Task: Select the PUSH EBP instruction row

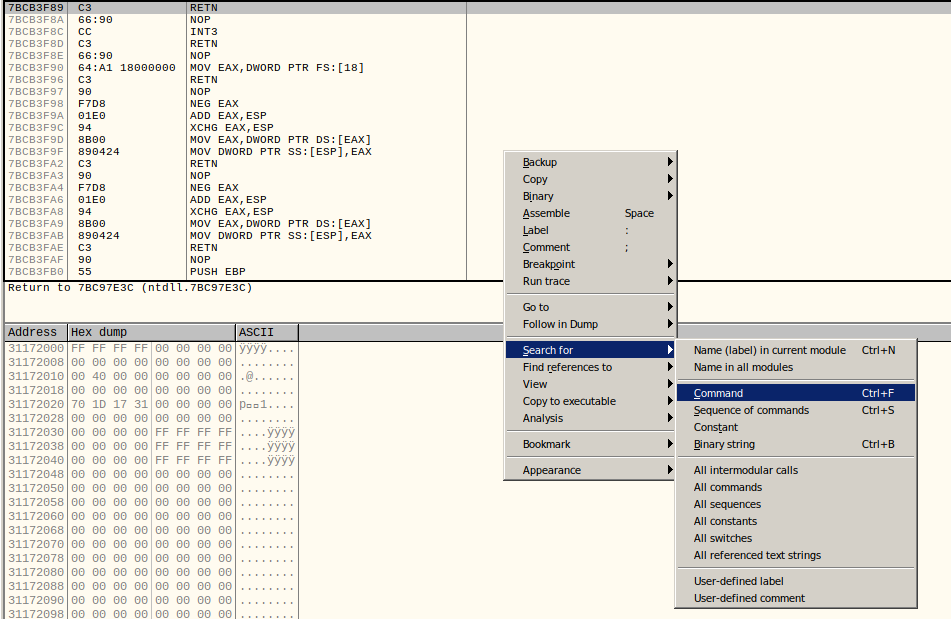Action: click(x=217, y=271)
